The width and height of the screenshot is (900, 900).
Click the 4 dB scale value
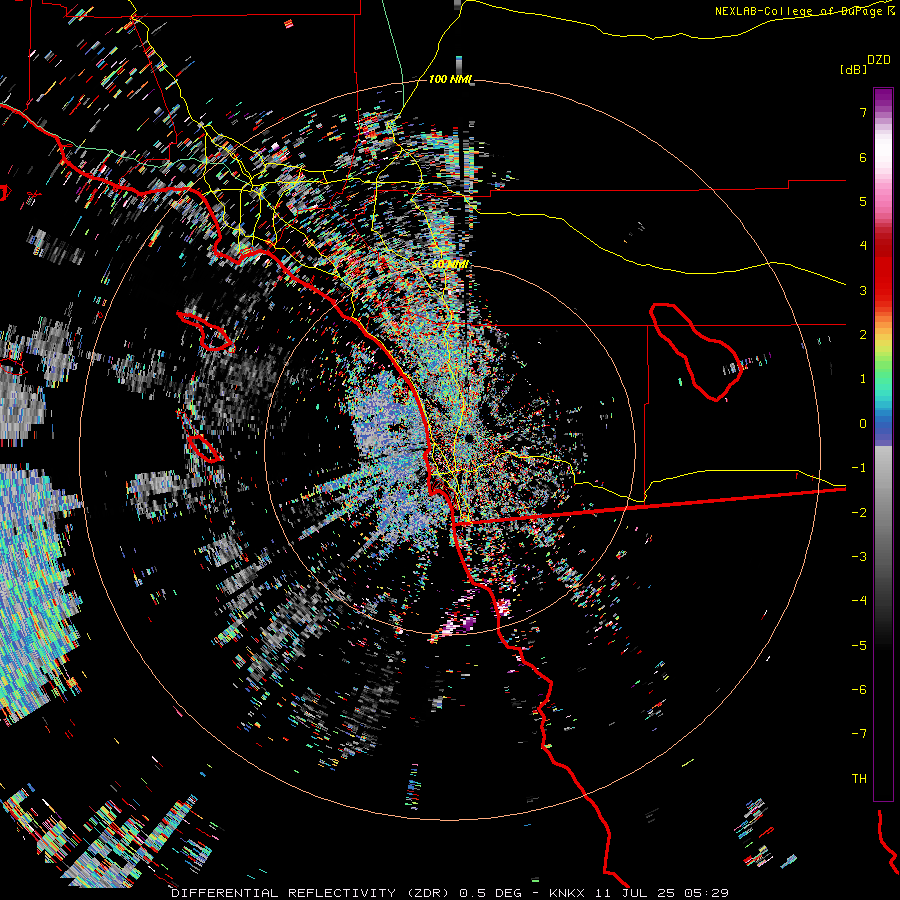point(863,246)
